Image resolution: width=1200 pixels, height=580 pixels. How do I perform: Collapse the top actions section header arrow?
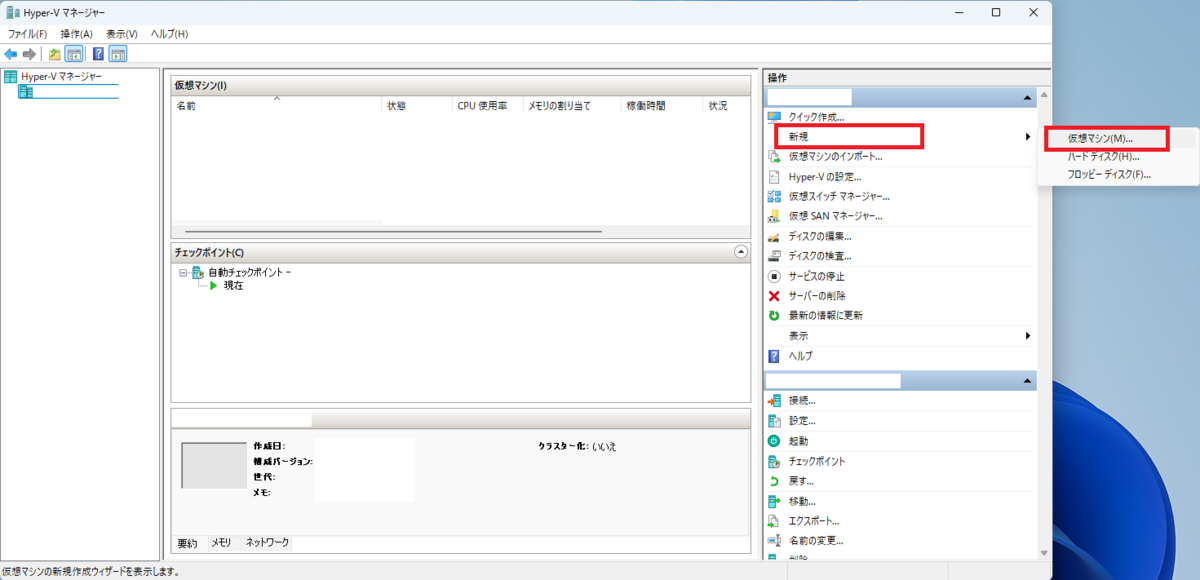[x=1027, y=98]
